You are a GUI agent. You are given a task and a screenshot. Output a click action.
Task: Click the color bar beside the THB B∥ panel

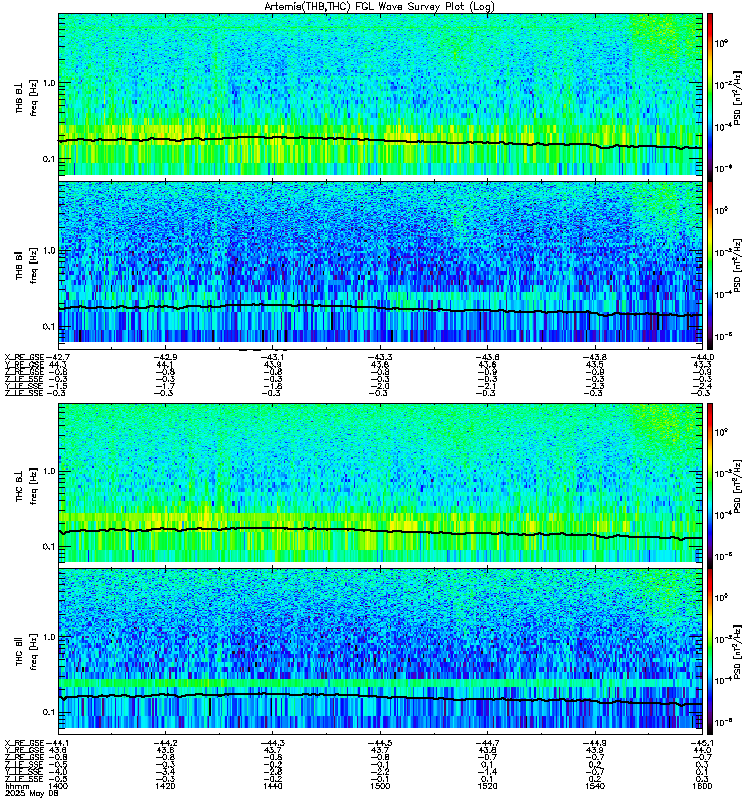(x=710, y=265)
